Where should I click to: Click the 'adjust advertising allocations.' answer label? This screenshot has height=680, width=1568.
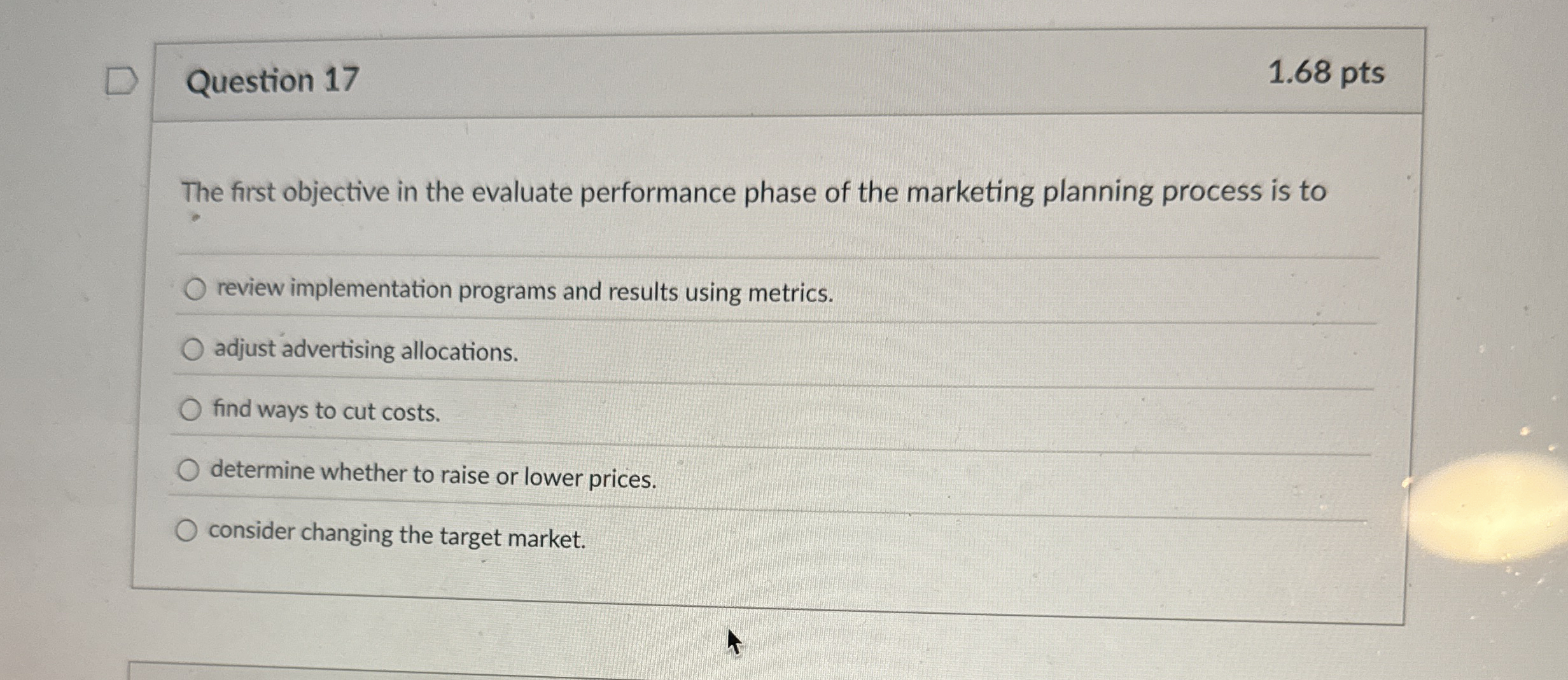[367, 350]
